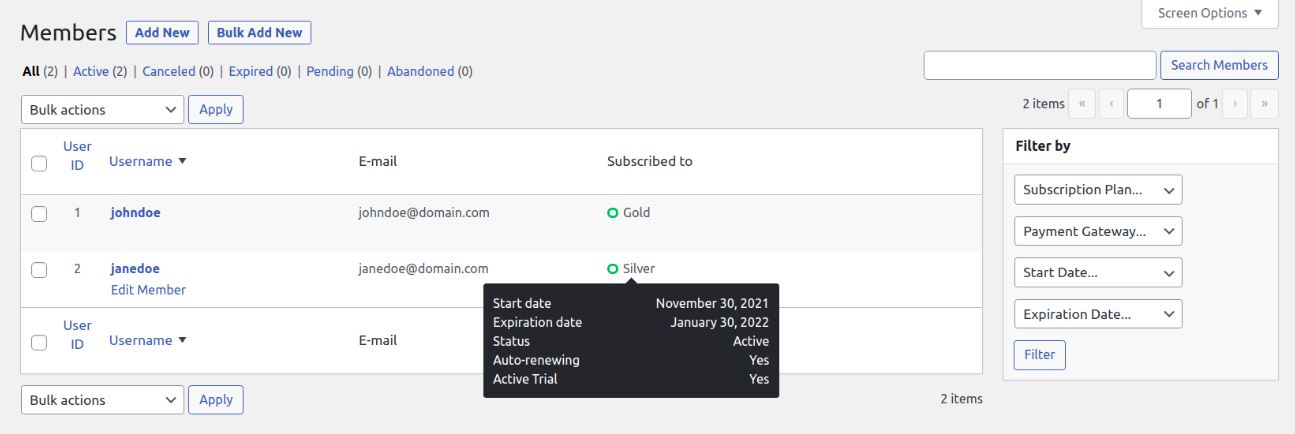Apply the top bulk action

click(x=216, y=110)
